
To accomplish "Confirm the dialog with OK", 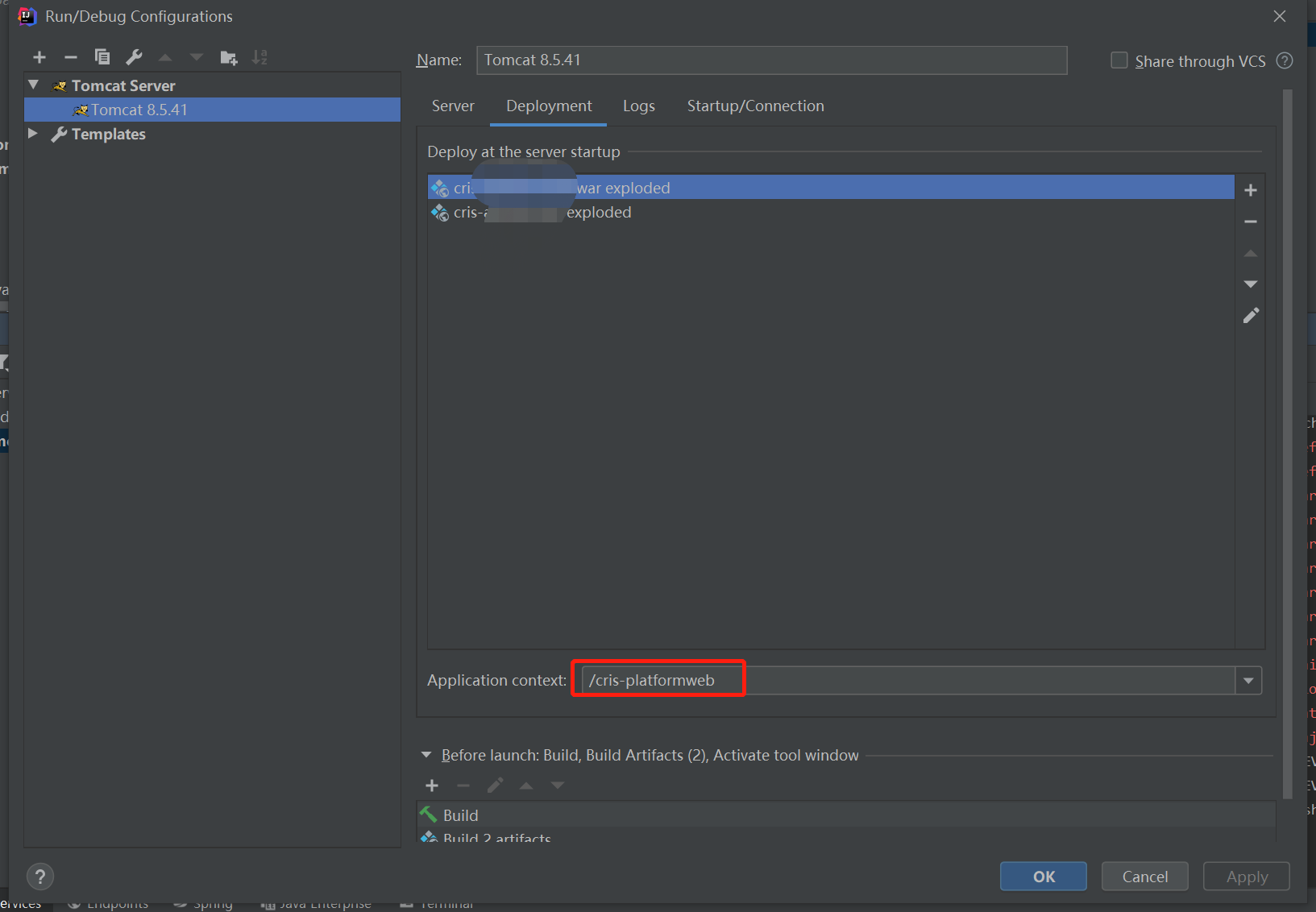I will coord(1044,877).
